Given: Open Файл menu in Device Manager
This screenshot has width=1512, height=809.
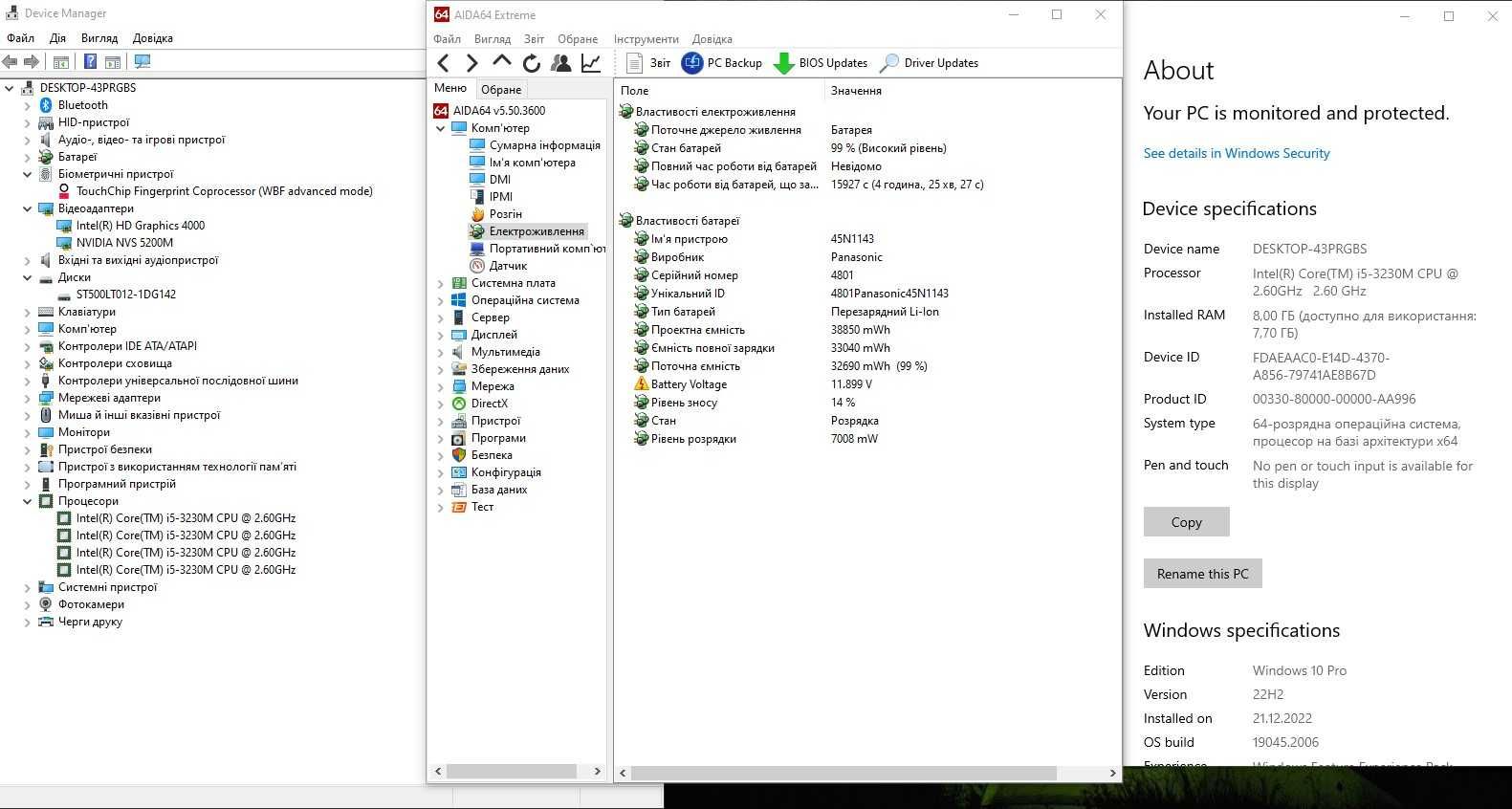Looking at the screenshot, I should [20, 38].
